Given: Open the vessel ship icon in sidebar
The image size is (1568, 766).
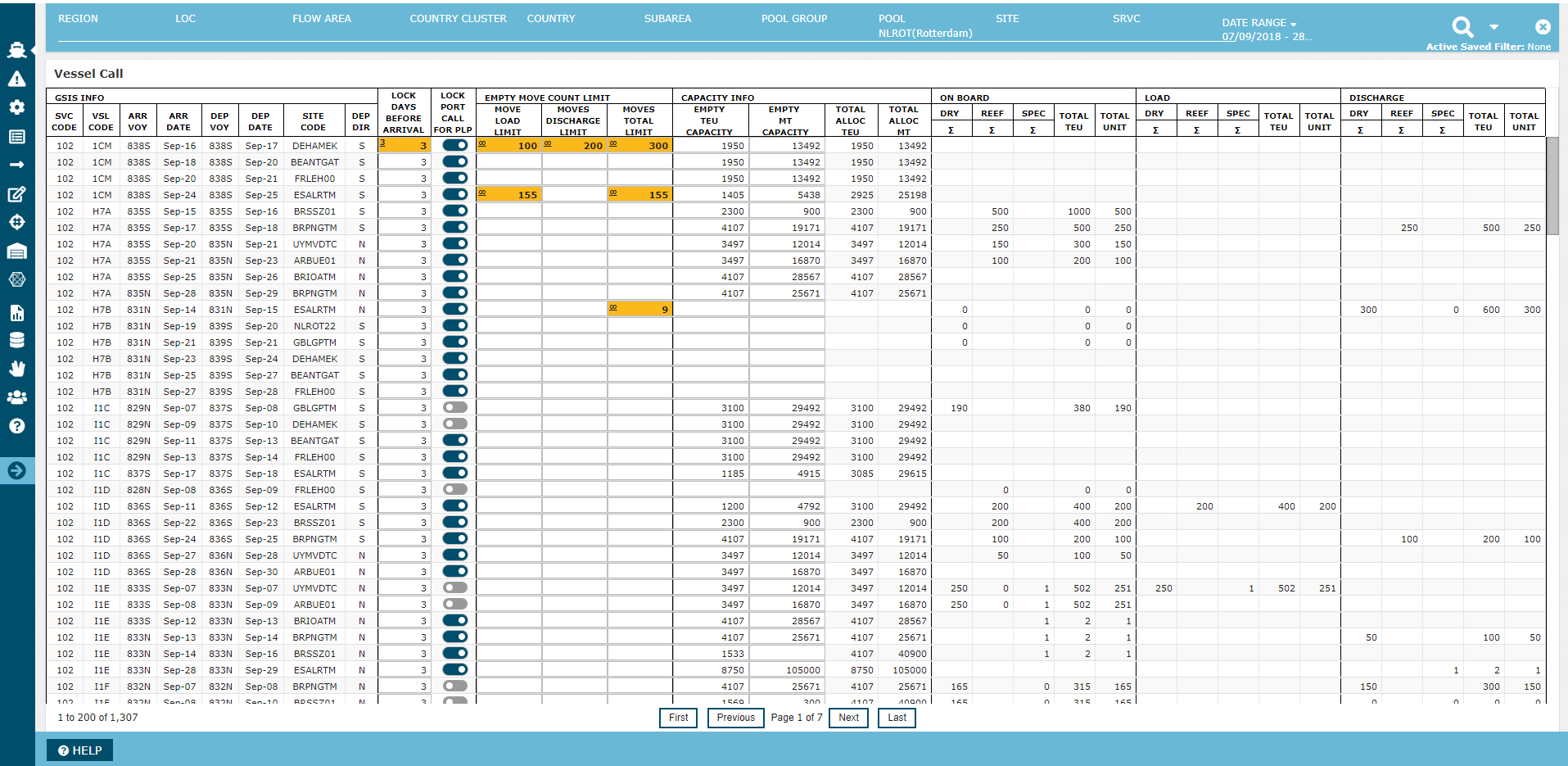Looking at the screenshot, I should pyautogui.click(x=16, y=50).
